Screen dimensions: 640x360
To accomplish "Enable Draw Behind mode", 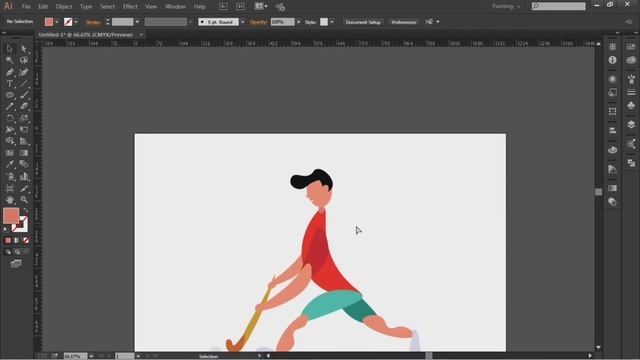I will [17, 252].
